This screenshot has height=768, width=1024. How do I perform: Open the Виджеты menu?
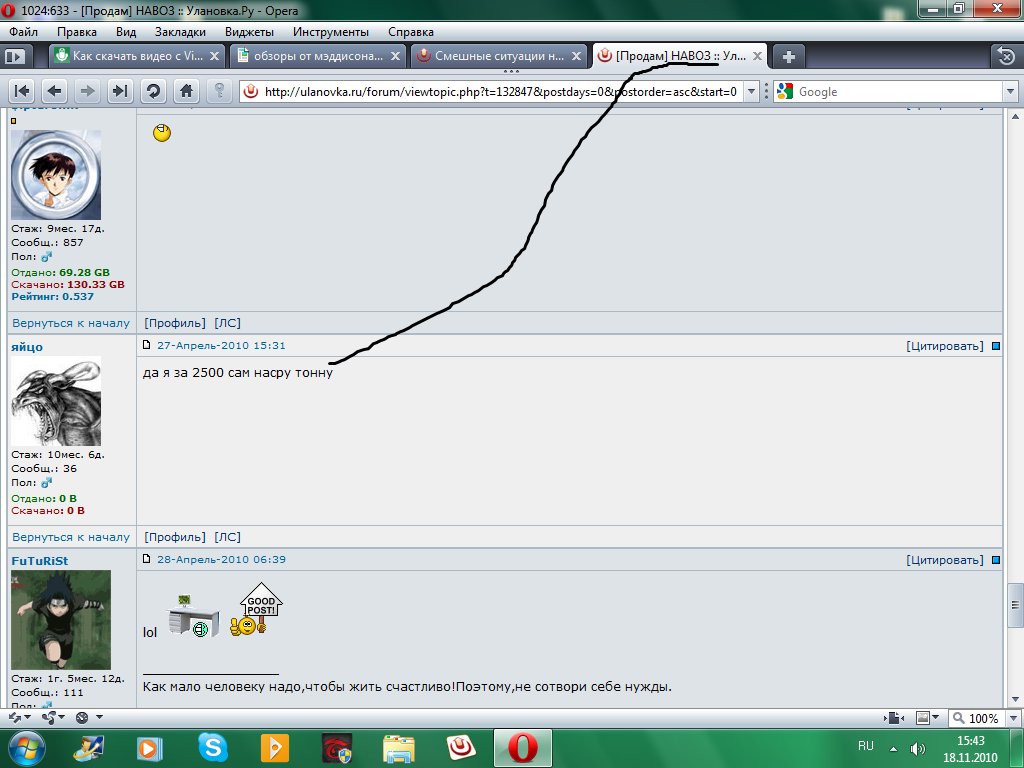(x=249, y=32)
